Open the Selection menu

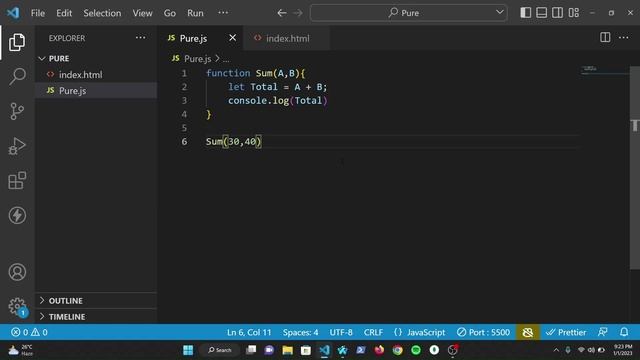point(102,13)
